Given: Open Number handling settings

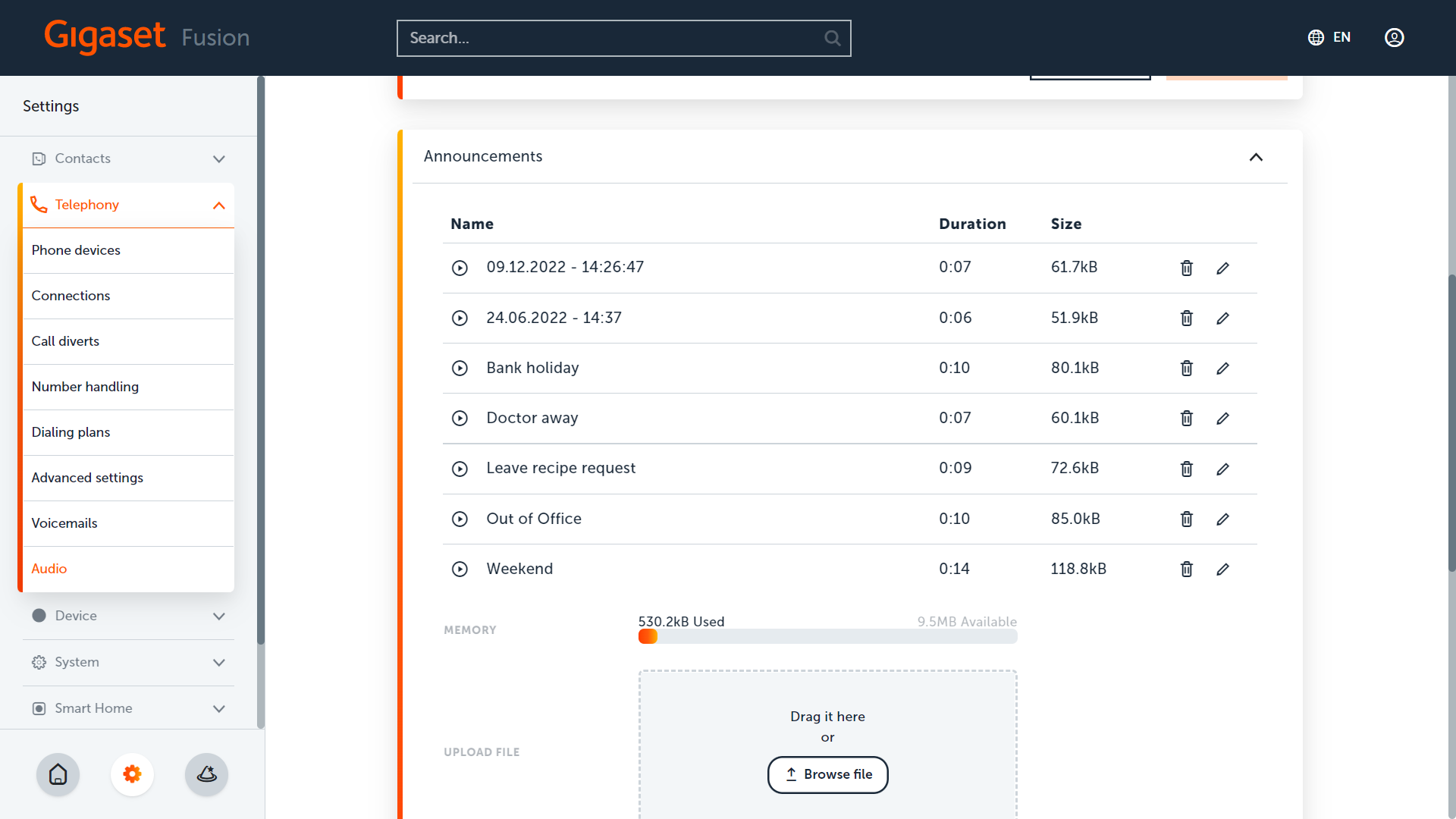Looking at the screenshot, I should [x=128, y=387].
